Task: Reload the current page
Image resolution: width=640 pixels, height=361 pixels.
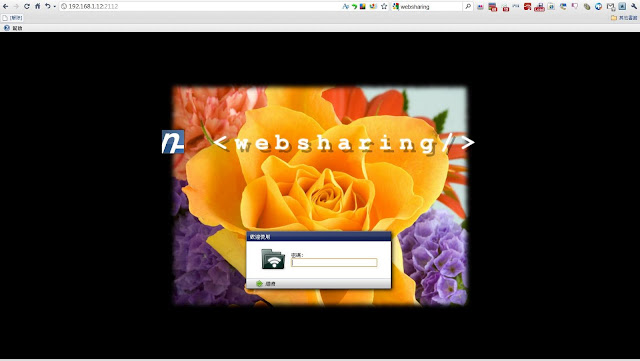Action: pos(27,6)
